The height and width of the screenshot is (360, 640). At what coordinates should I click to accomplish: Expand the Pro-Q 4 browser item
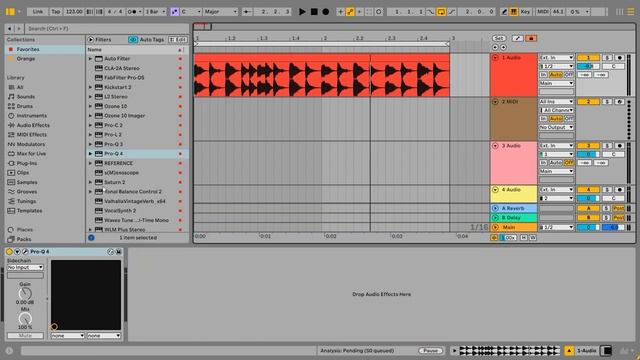[x=90, y=154]
